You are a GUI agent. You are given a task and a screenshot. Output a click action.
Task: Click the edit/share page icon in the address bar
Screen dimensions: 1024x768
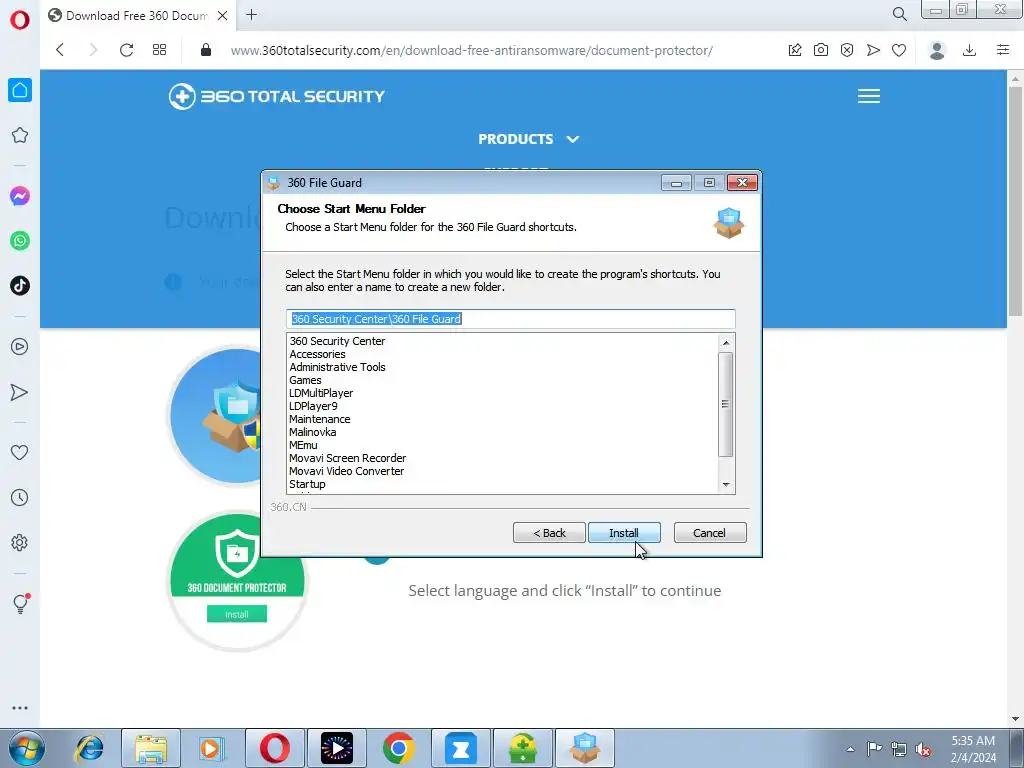coord(795,50)
